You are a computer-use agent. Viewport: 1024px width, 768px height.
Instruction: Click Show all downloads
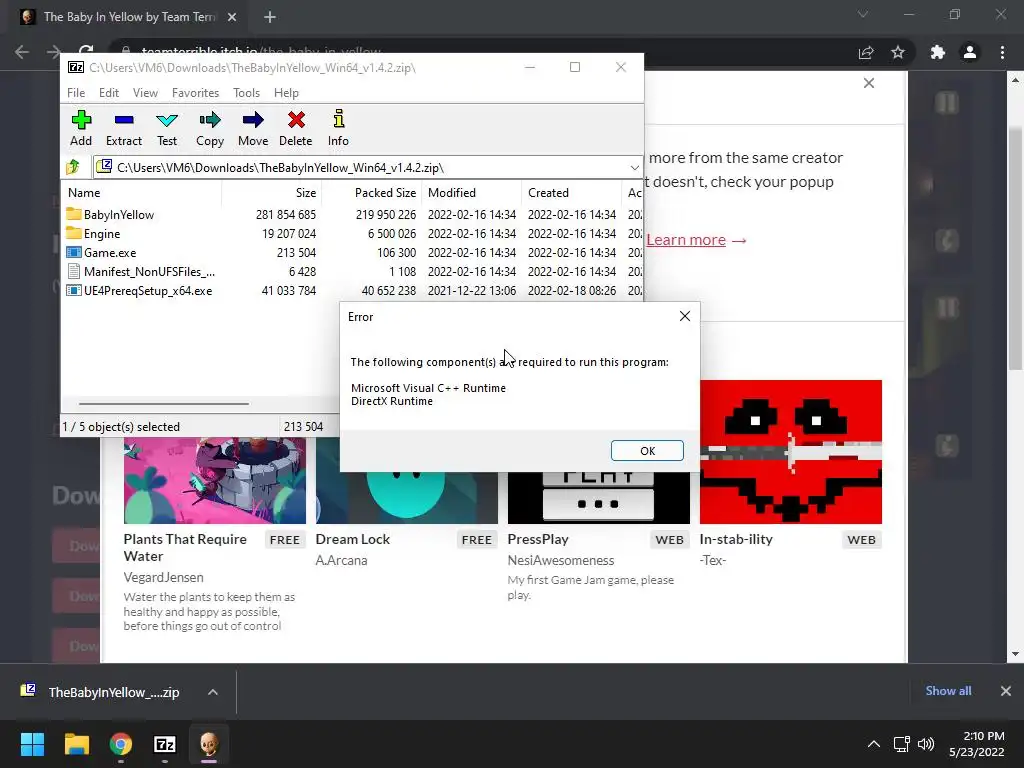(948, 691)
